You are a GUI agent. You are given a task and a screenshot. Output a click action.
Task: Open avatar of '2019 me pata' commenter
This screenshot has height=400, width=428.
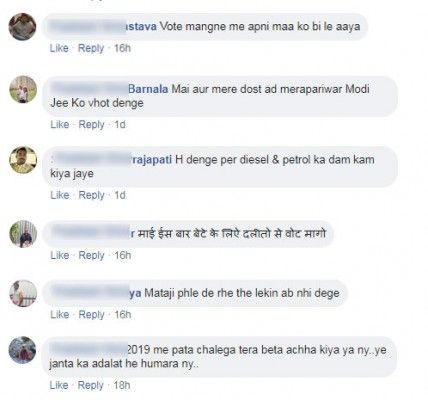click(22, 350)
